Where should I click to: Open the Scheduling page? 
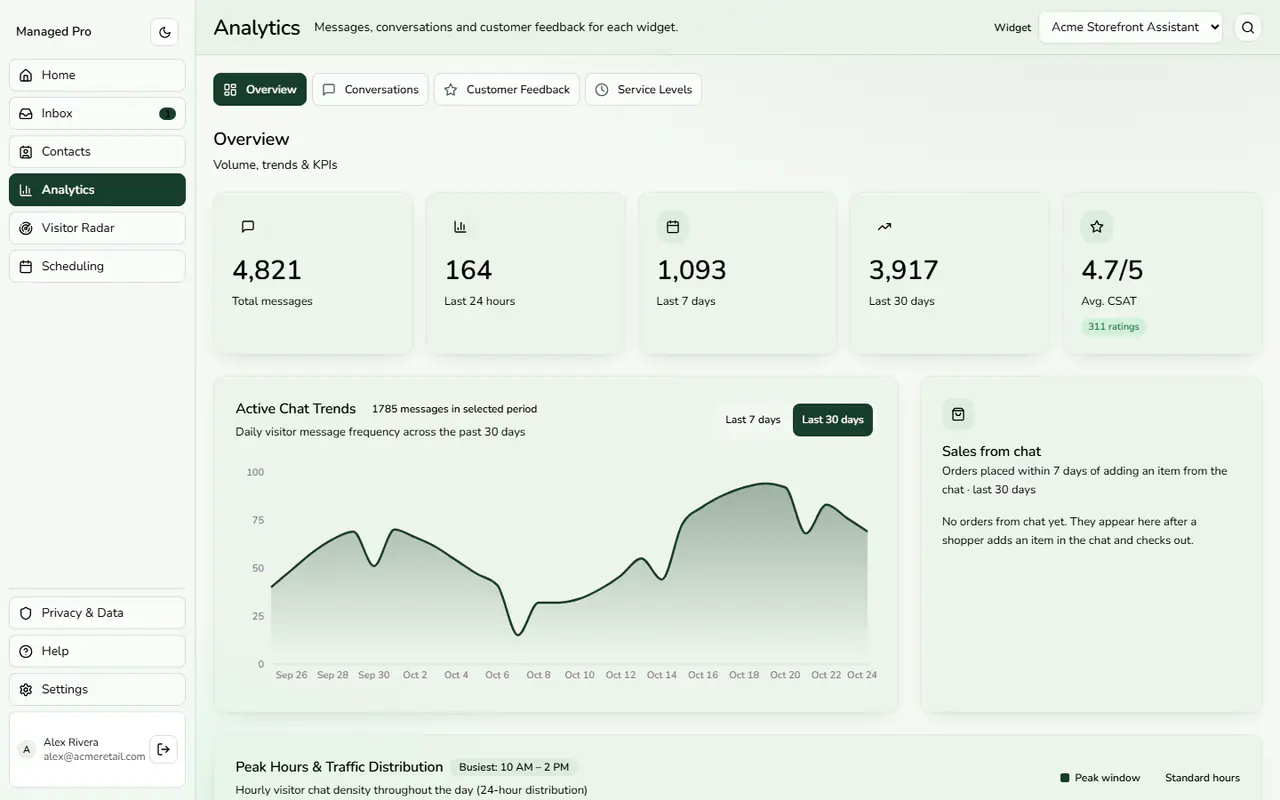[97, 266]
